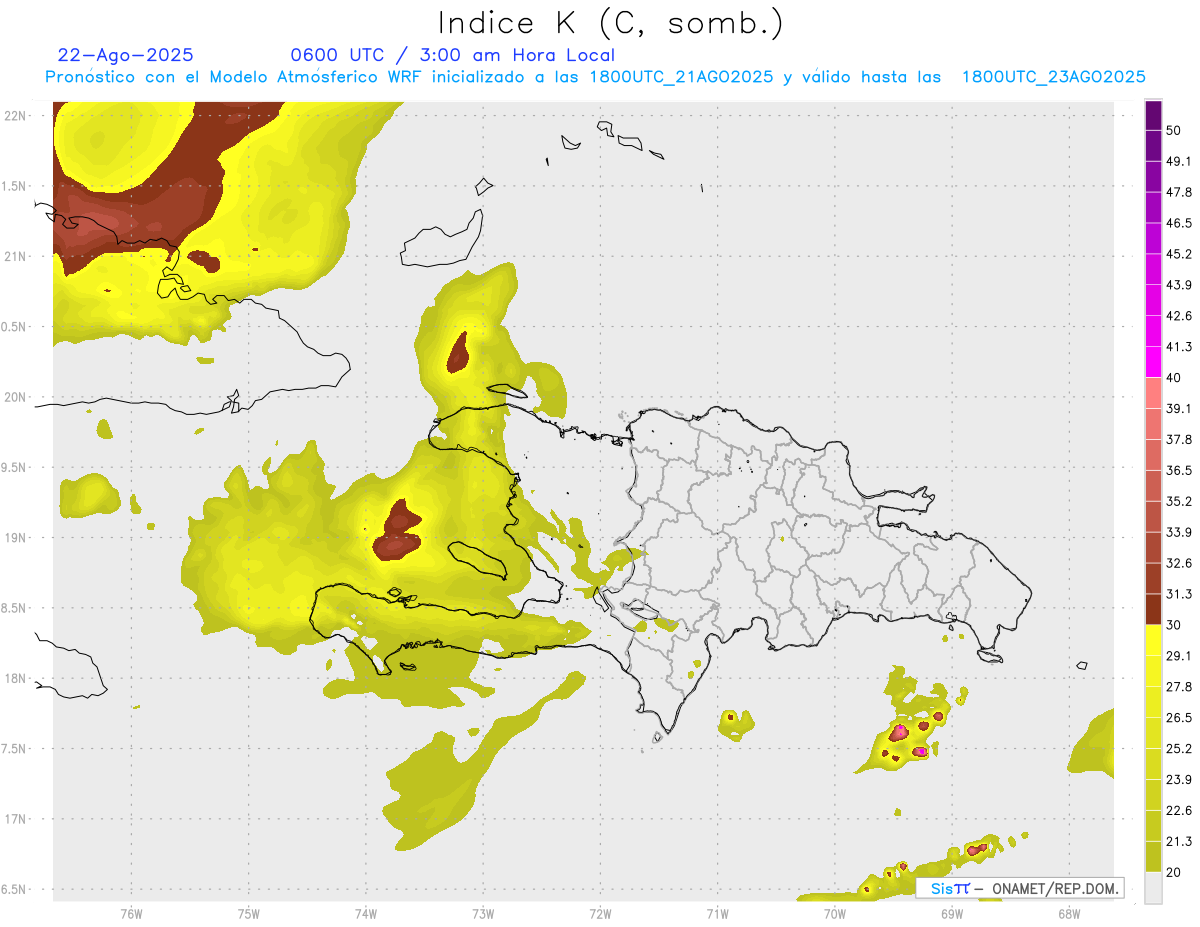The height and width of the screenshot is (927, 1200).
Task: Click the colorbar value '50'
Action: click(1174, 131)
